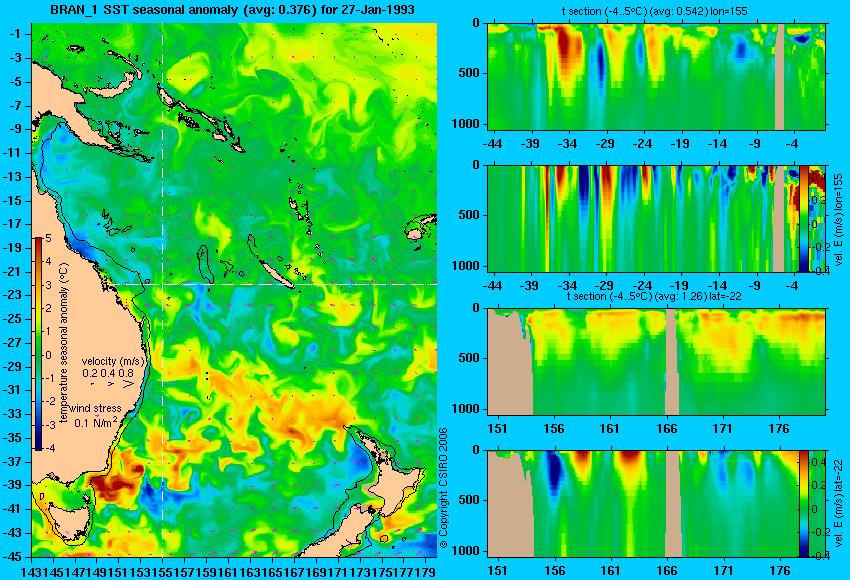Screen dimensions: 850x580
Task: Click the "t section ... lat=-22" panel title
Action: [x=654, y=297]
